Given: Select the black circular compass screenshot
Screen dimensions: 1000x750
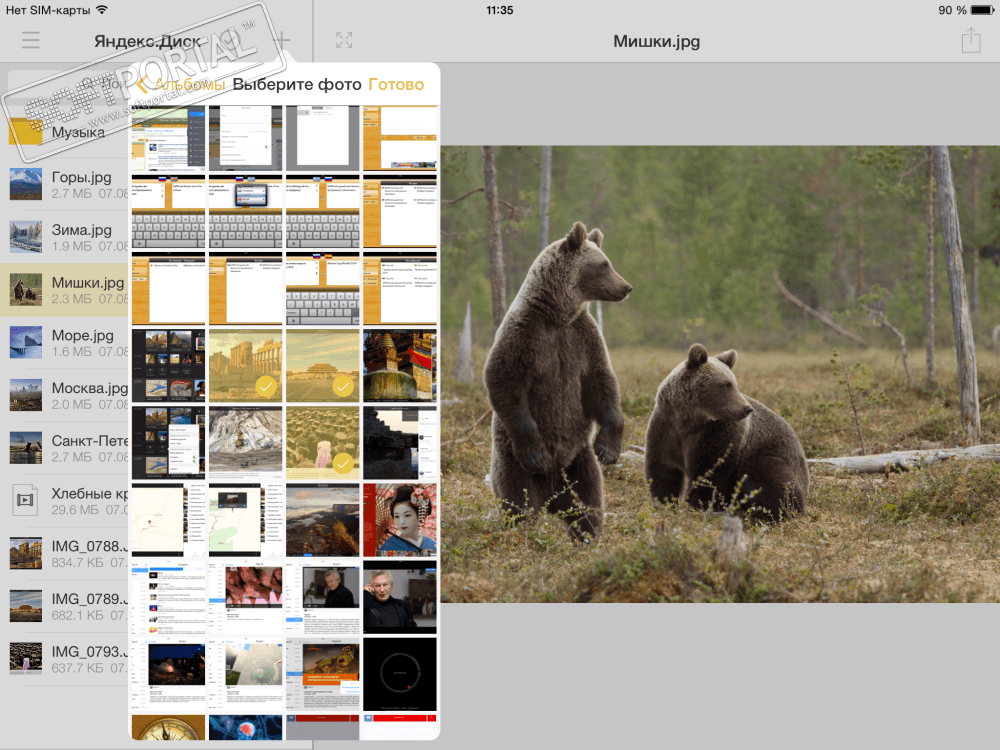Looking at the screenshot, I should (x=400, y=675).
